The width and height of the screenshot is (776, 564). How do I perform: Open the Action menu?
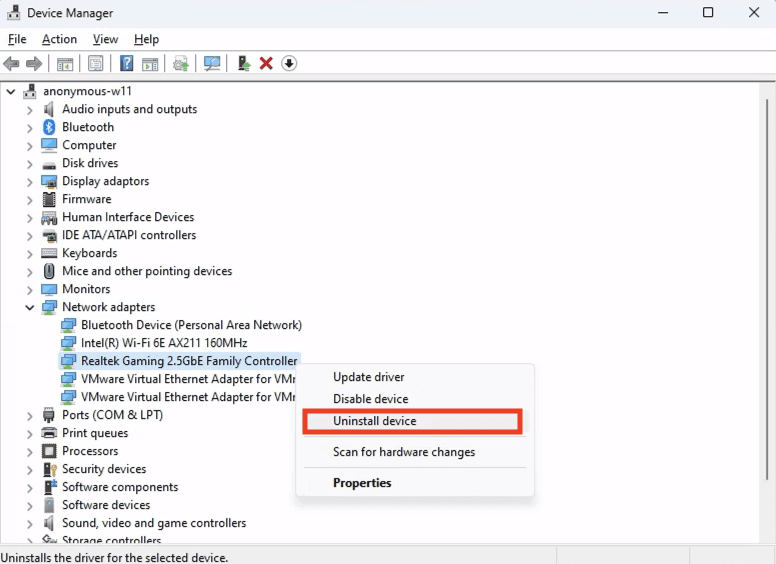point(59,39)
